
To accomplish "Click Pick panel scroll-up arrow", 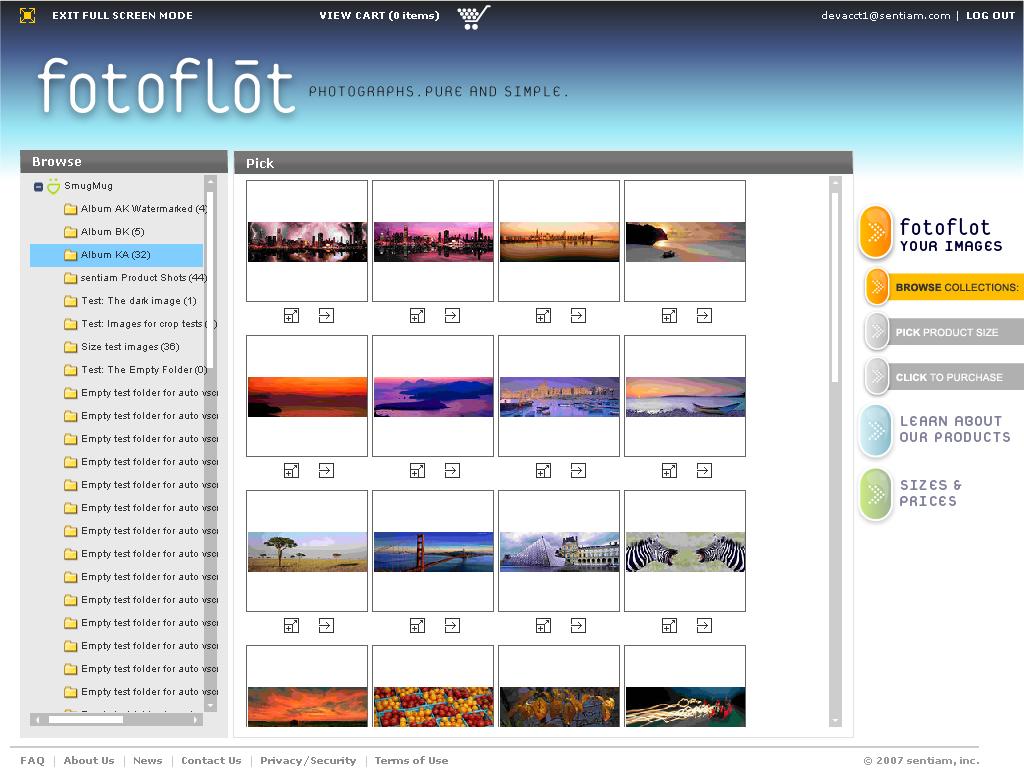I will coord(835,182).
